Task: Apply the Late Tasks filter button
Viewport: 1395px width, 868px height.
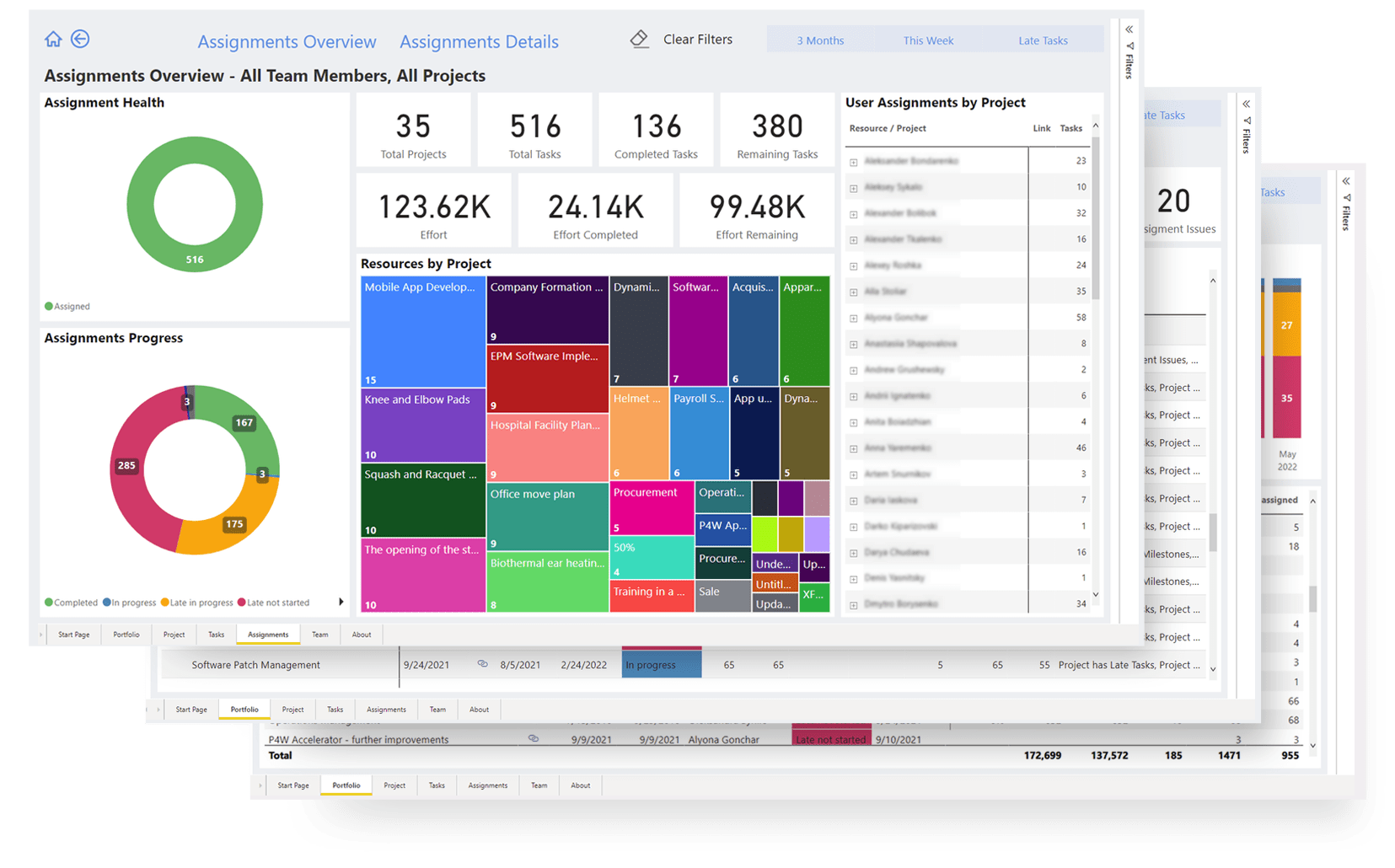Action: (1043, 40)
